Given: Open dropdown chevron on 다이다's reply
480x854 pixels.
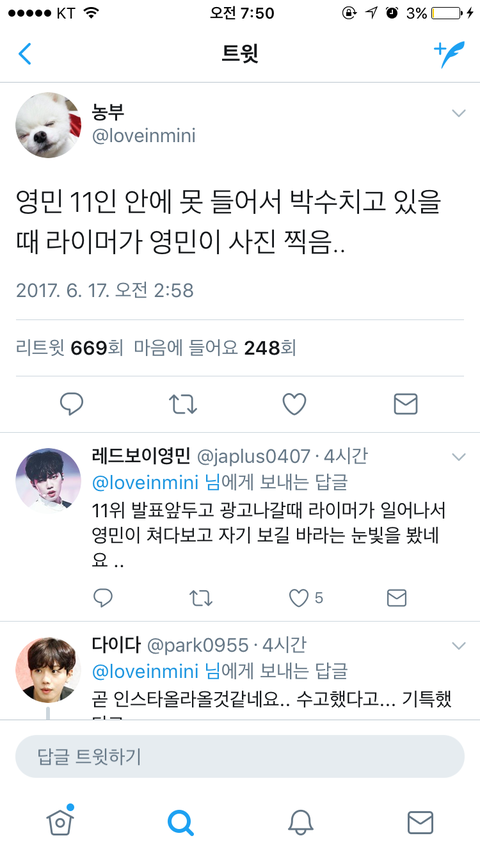Looking at the screenshot, I should (459, 646).
